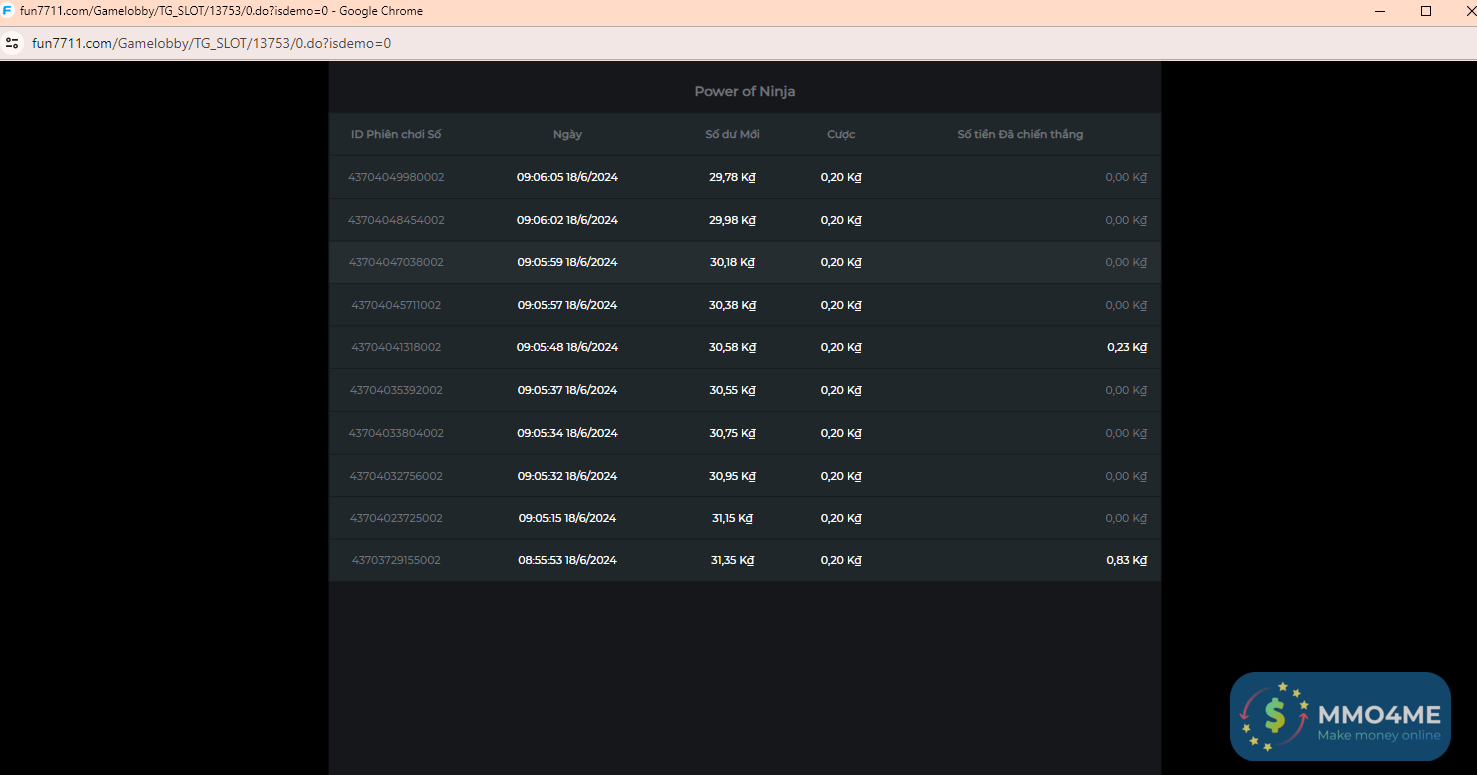Minimize the Chrome window

click(1380, 11)
